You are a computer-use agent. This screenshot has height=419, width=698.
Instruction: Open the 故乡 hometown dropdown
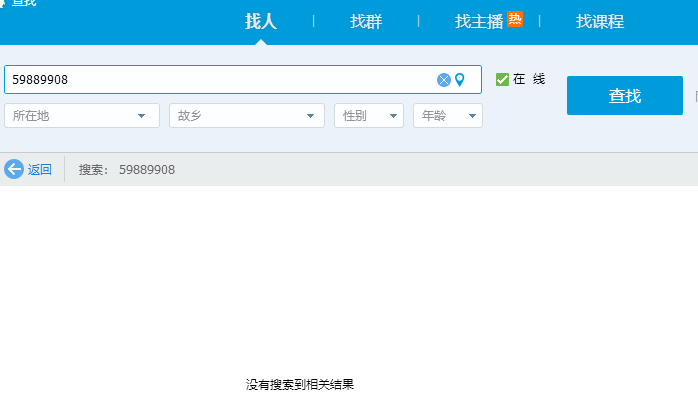(247, 116)
